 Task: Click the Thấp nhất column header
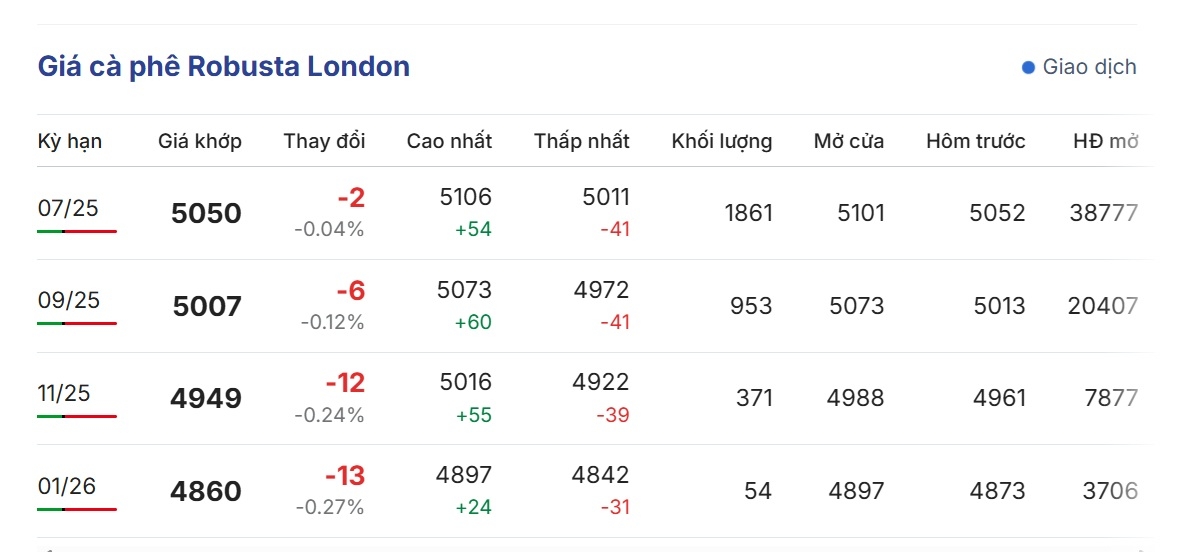[x=581, y=141]
